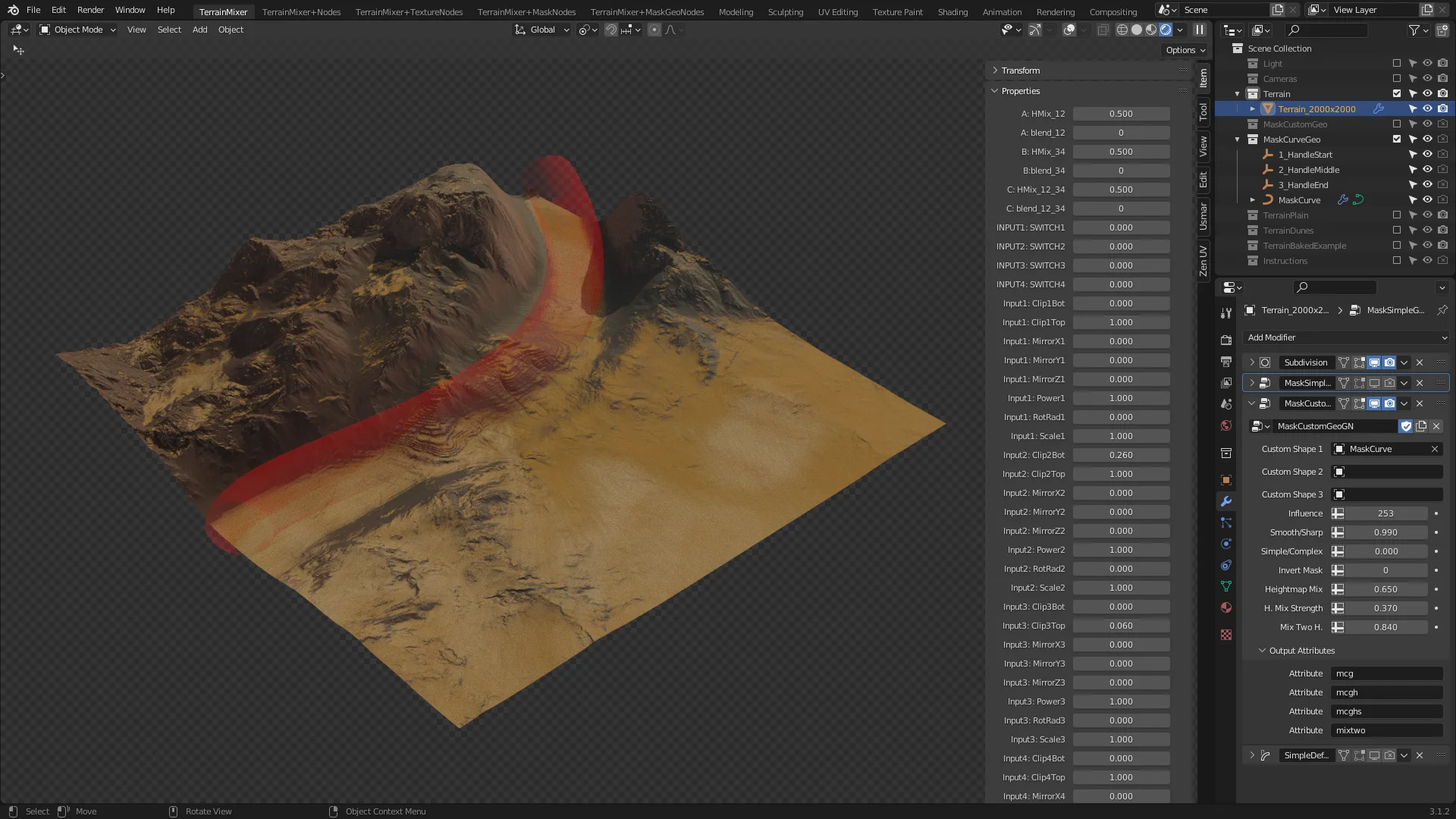The height and width of the screenshot is (819, 1456).
Task: Expand the Transform panel
Action: coord(1021,71)
